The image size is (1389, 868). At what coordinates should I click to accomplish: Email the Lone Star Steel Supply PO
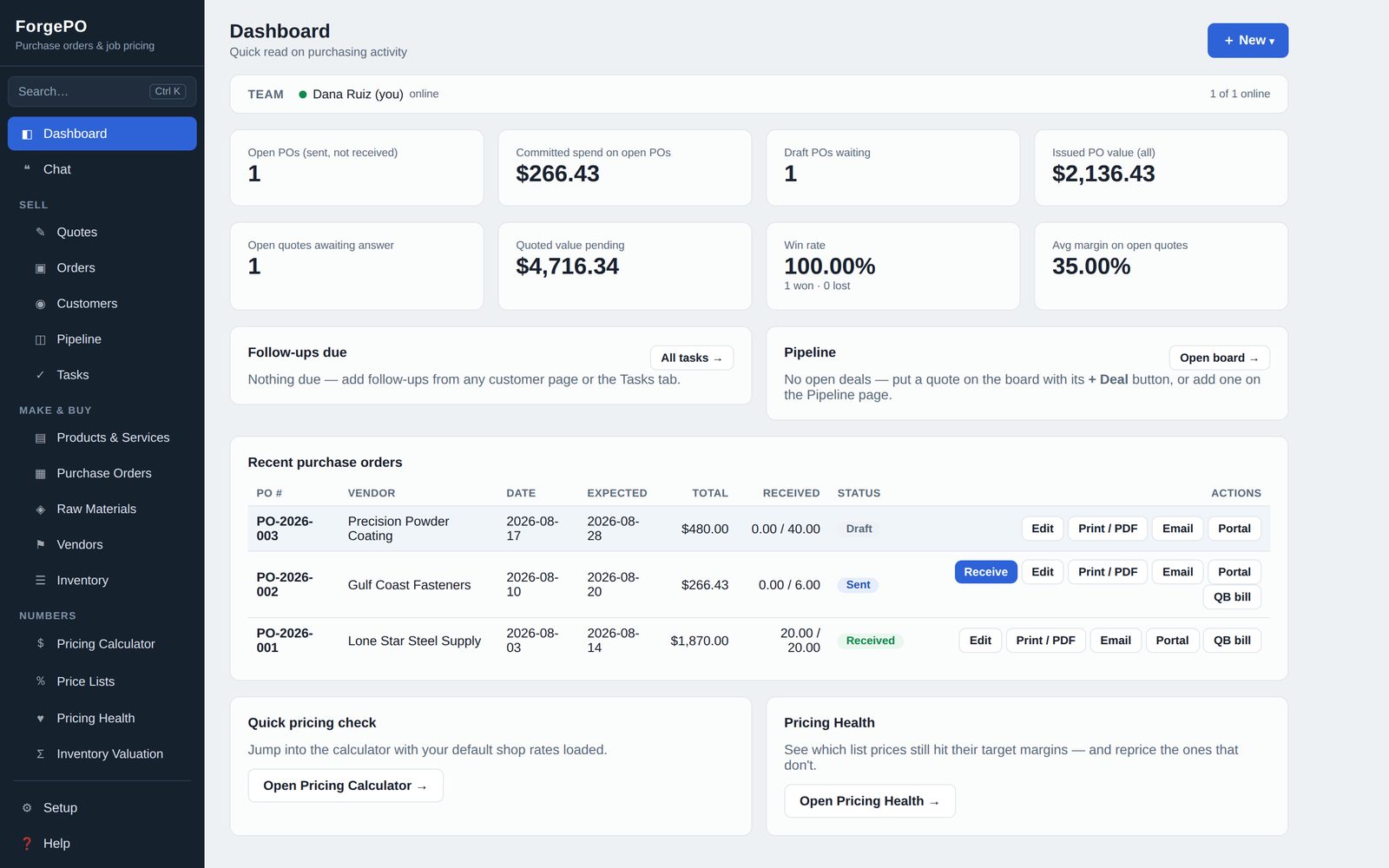[1115, 641]
